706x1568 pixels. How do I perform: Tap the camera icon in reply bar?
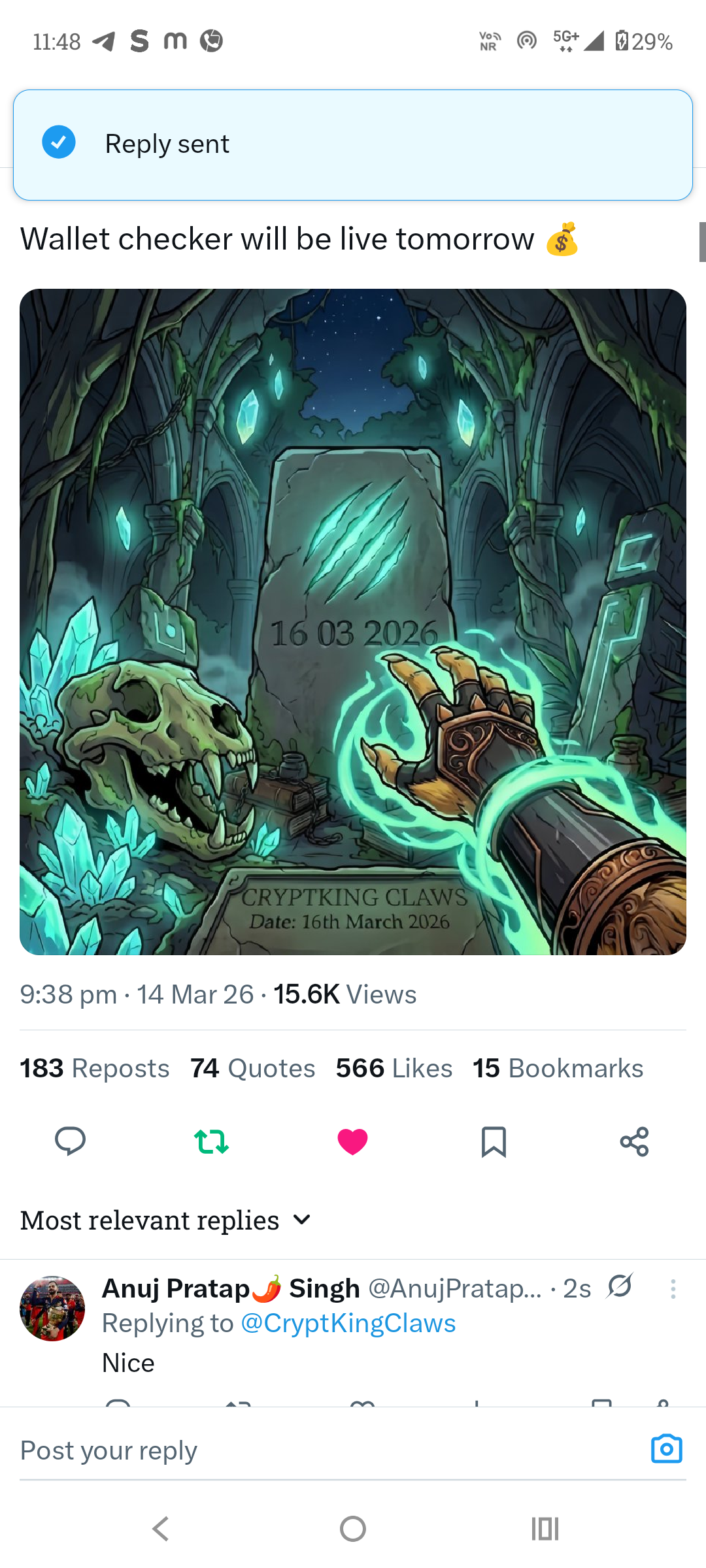[667, 1448]
